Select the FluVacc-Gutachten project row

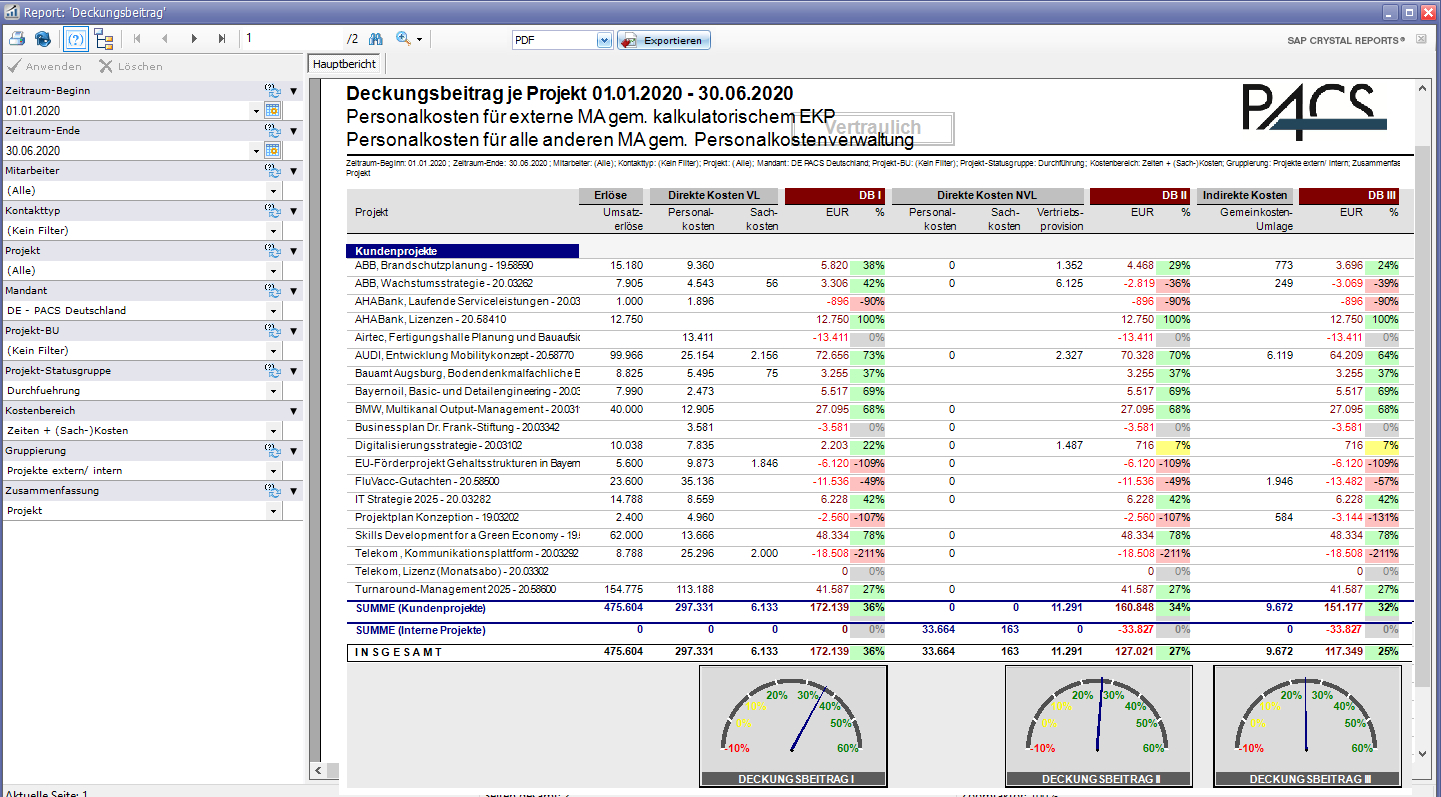click(x=875, y=481)
